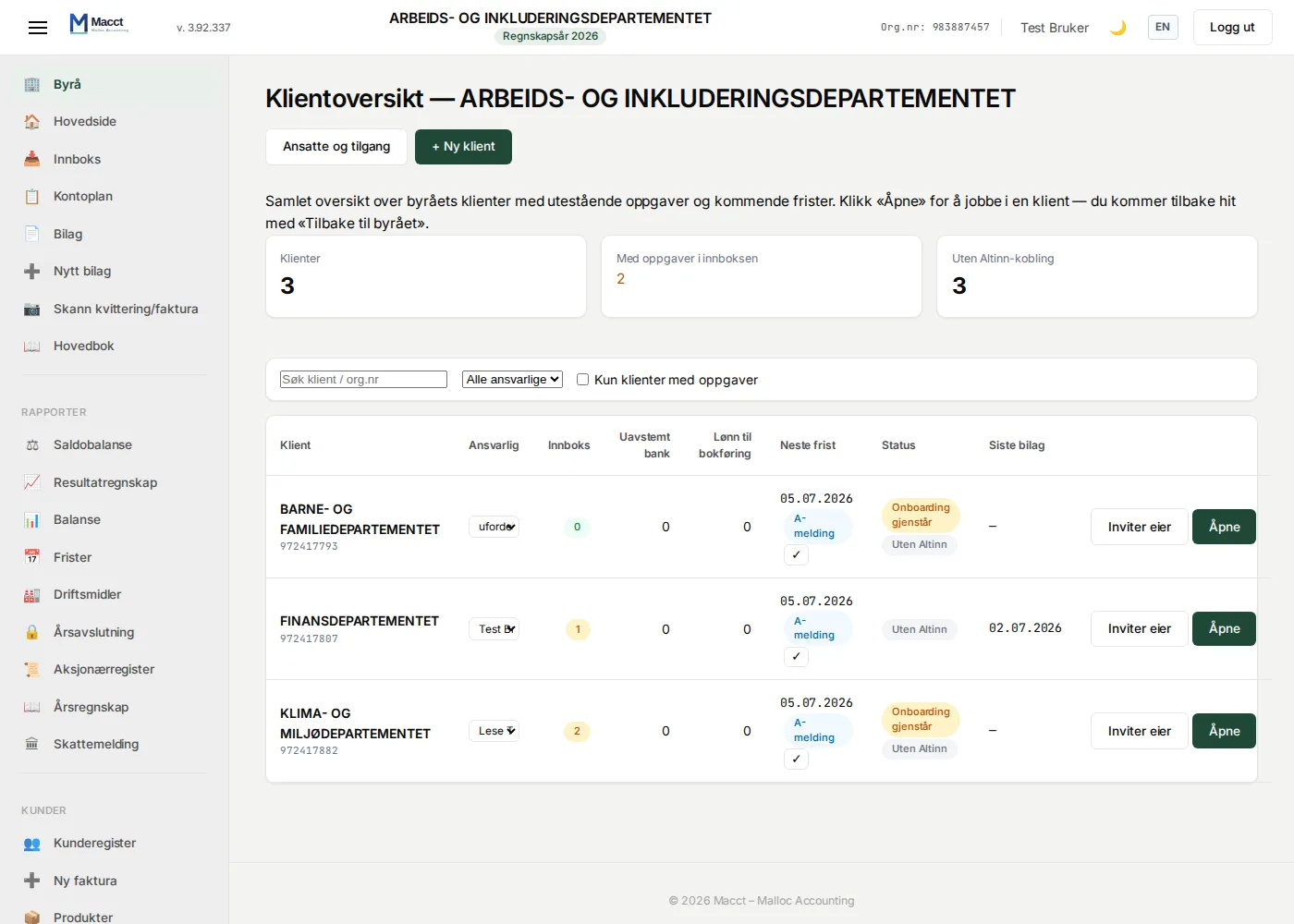Click the Klient column header

coord(296,445)
